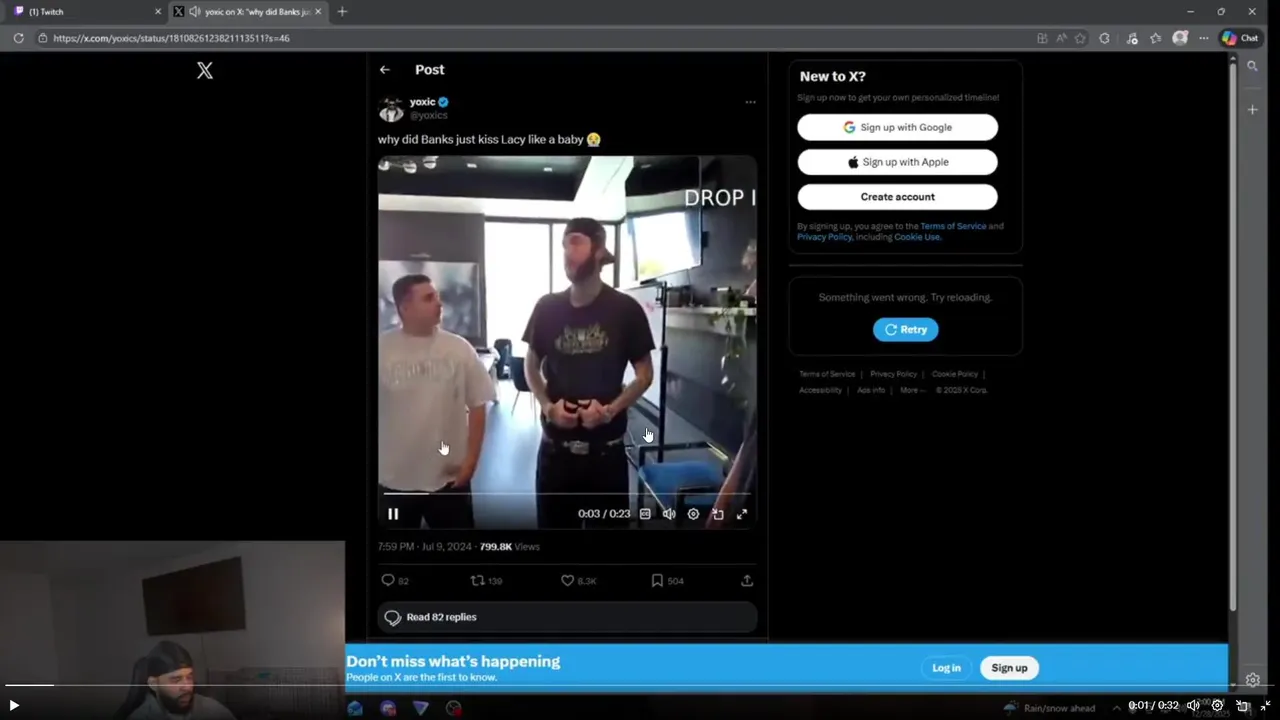Close the Twitch tab

point(157,12)
